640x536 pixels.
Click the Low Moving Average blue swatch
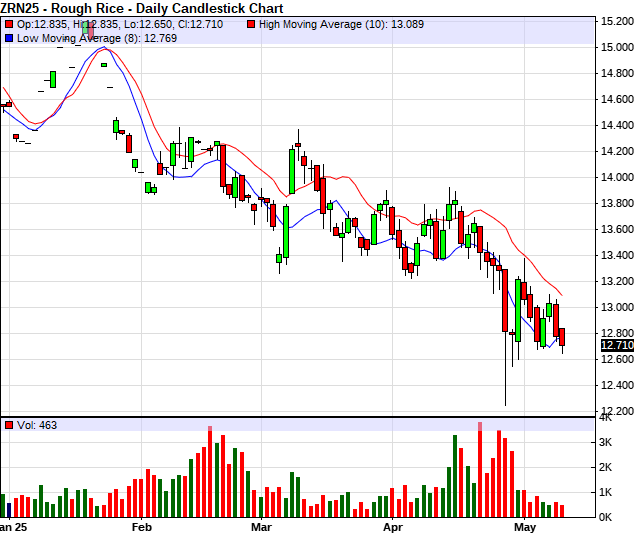pyautogui.click(x=9, y=38)
